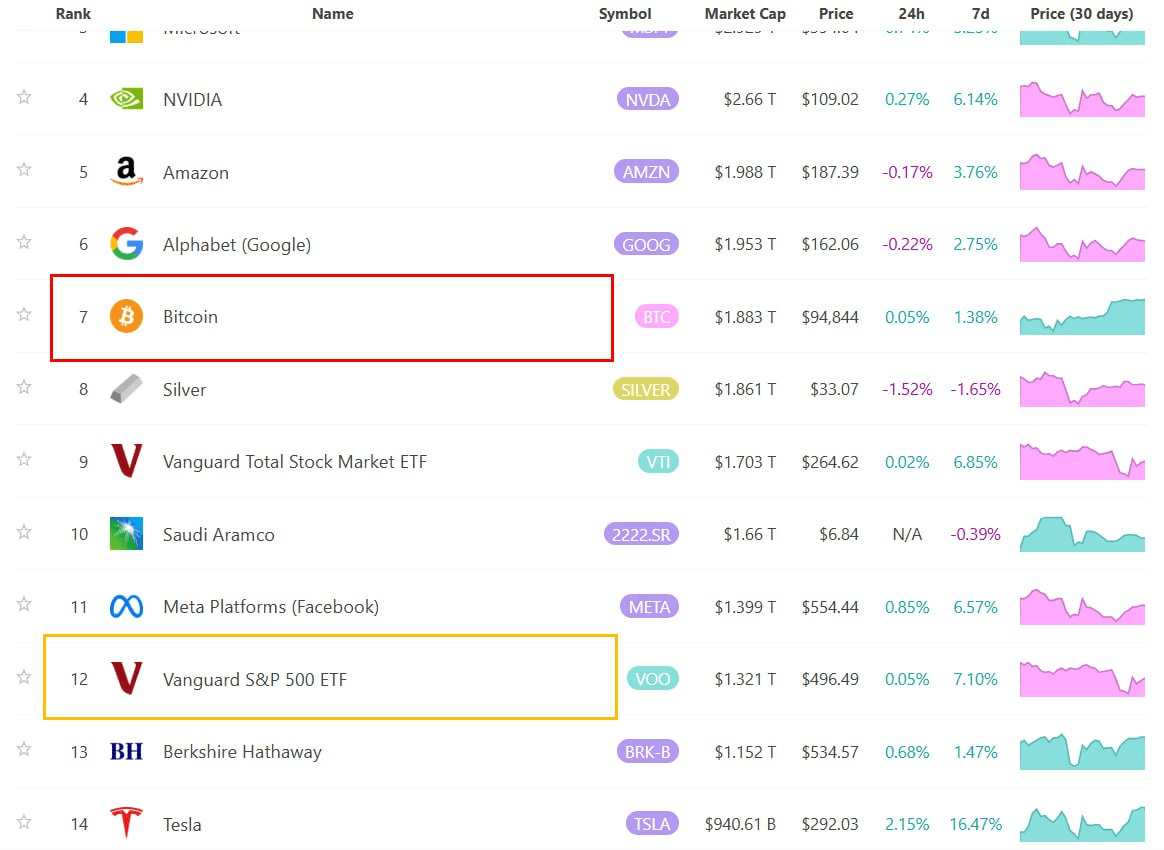Click the NVDA symbol badge
Image resolution: width=1164 pixels, height=850 pixels.
click(647, 99)
